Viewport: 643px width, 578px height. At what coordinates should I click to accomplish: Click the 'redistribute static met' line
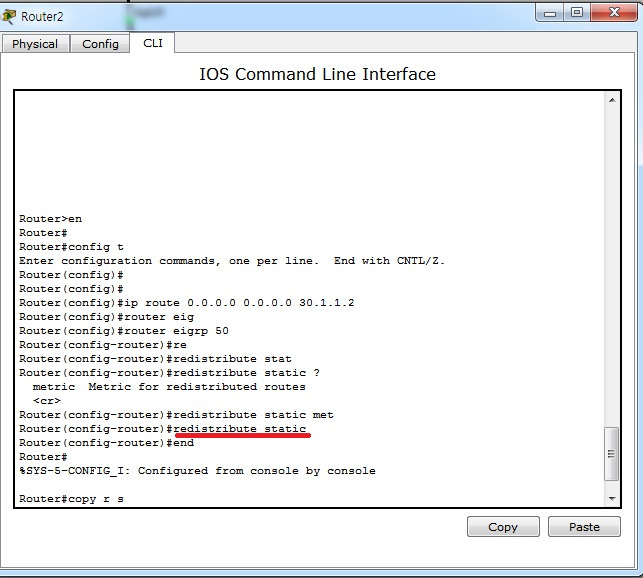tap(176, 415)
